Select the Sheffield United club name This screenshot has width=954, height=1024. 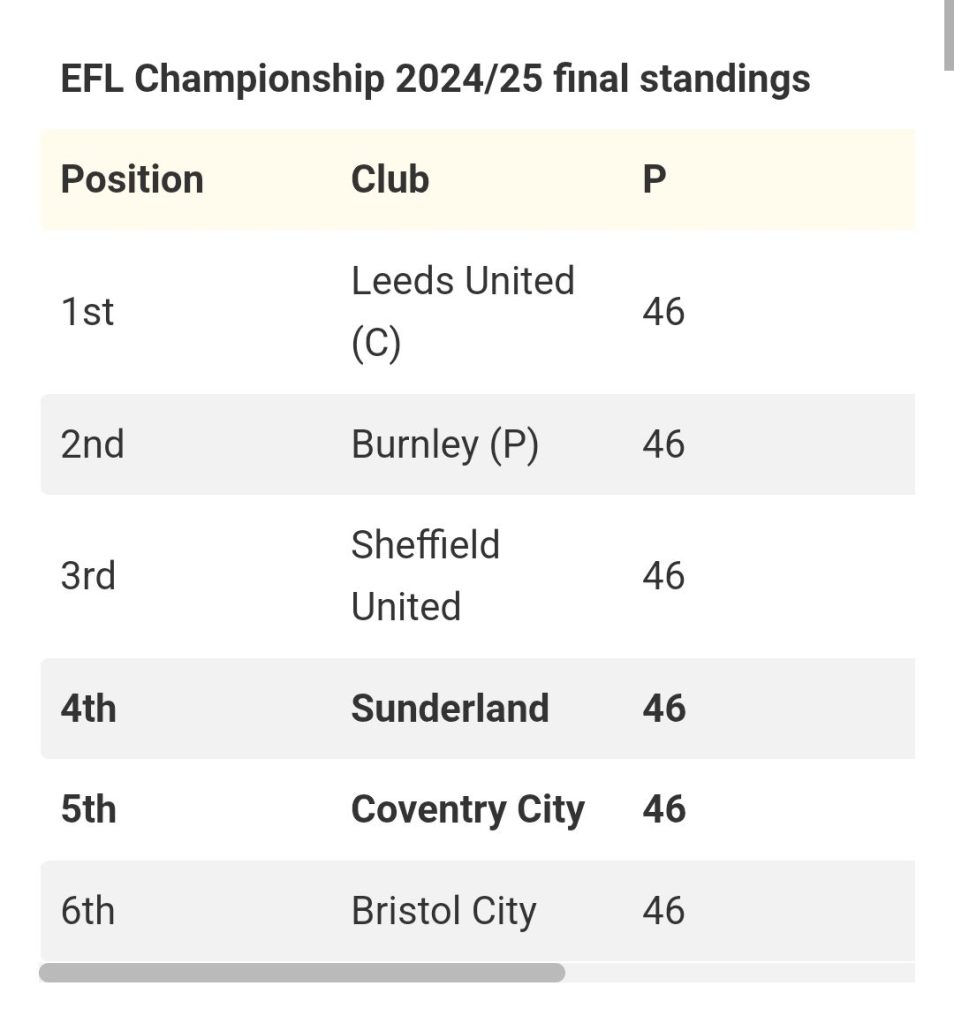tap(425, 575)
